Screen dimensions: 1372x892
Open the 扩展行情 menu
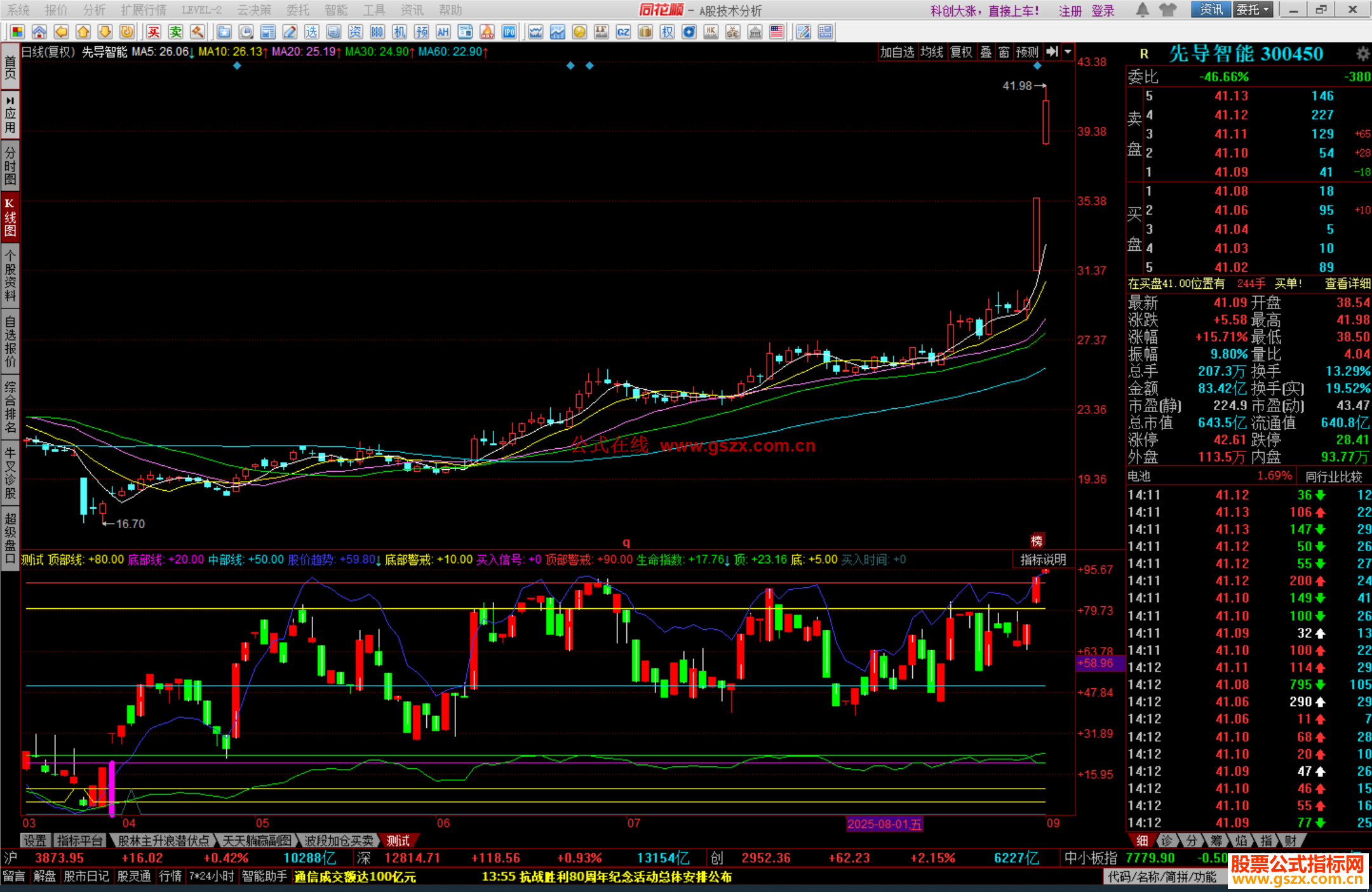tap(144, 10)
